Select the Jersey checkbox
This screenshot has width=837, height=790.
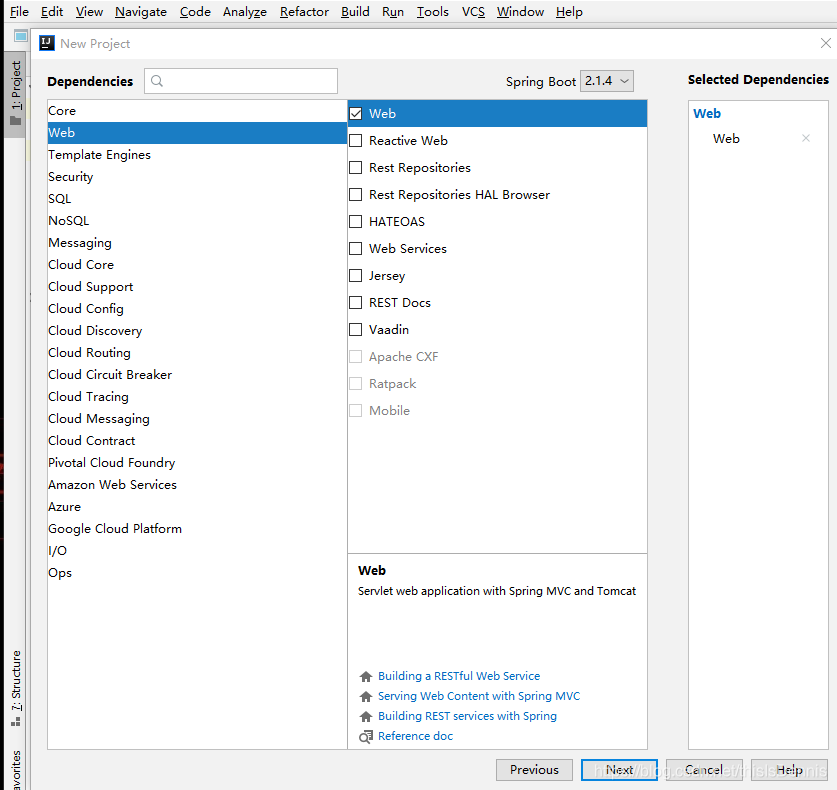(356, 275)
